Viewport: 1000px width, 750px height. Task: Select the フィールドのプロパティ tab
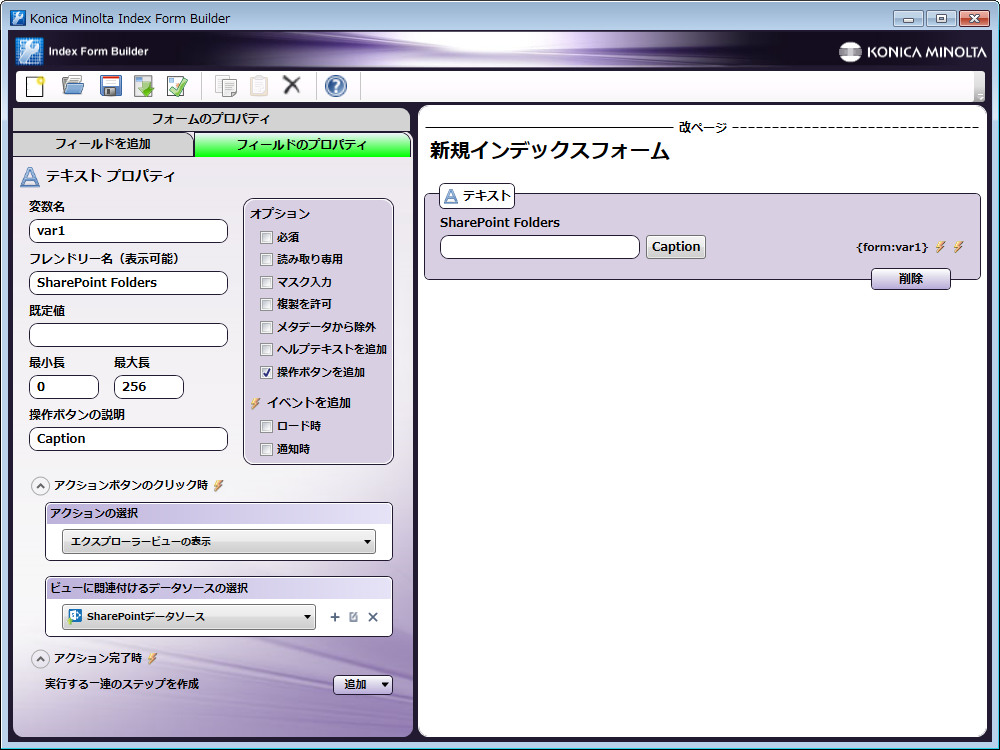(302, 144)
